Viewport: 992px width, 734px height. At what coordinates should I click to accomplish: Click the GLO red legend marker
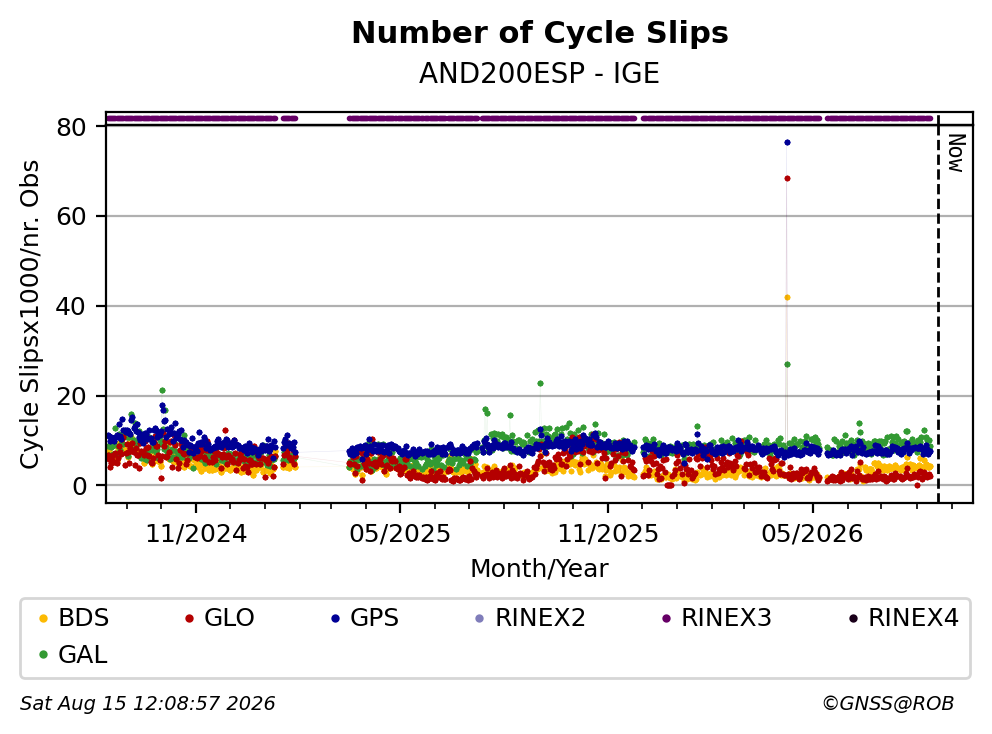tap(189, 618)
